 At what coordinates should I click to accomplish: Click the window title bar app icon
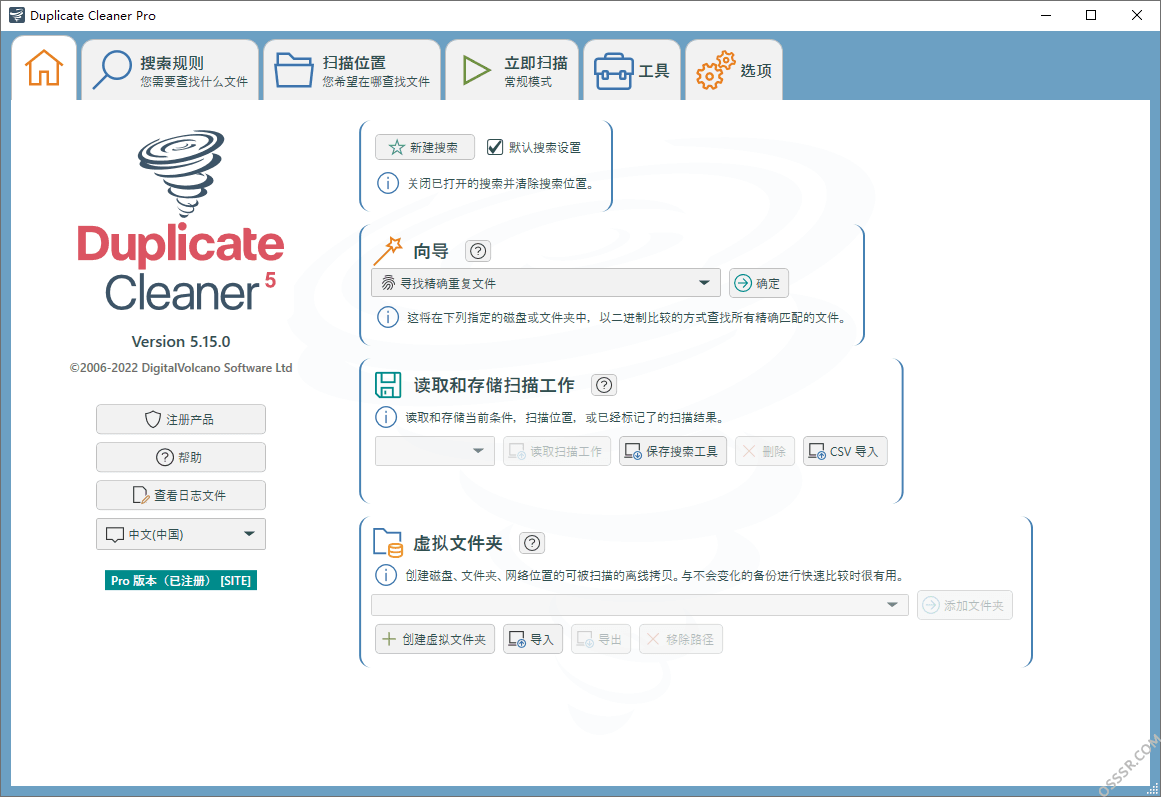[x=16, y=15]
